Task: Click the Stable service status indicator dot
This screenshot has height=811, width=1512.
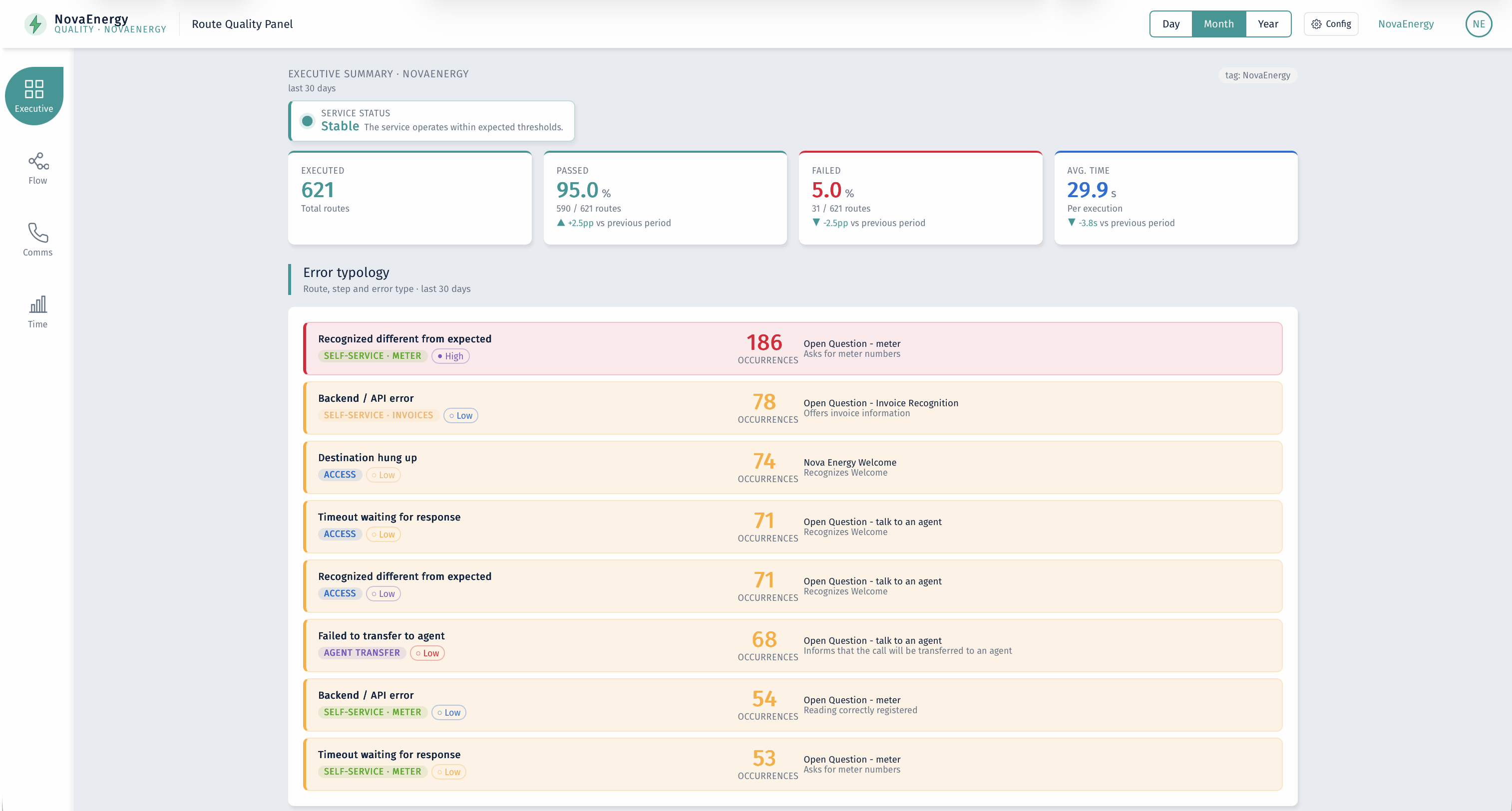Action: tap(307, 121)
